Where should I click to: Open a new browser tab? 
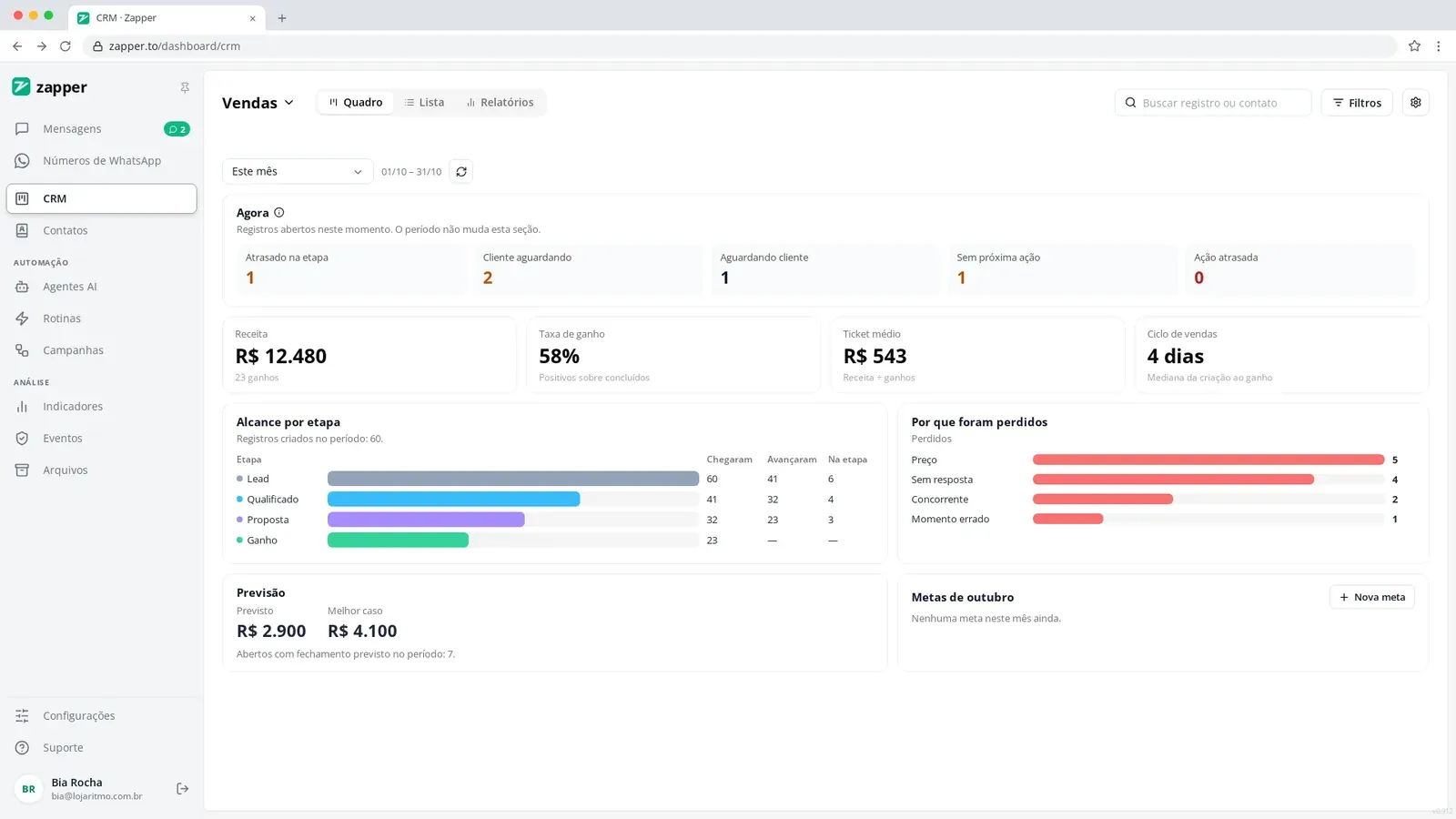(282, 17)
